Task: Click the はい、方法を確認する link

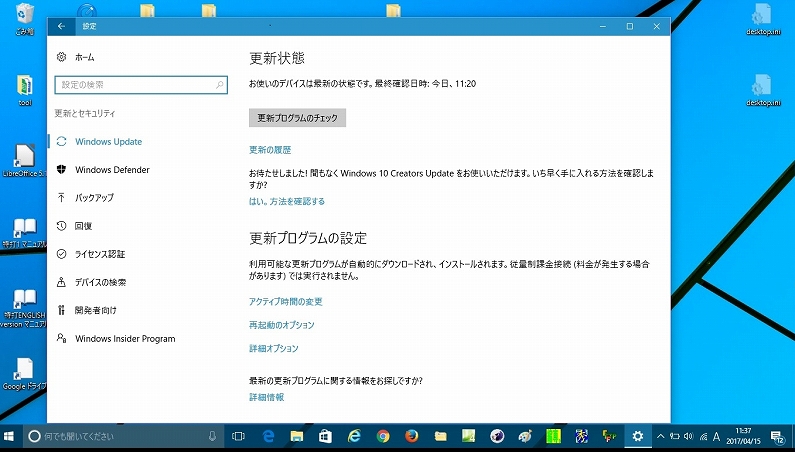Action: (286, 201)
